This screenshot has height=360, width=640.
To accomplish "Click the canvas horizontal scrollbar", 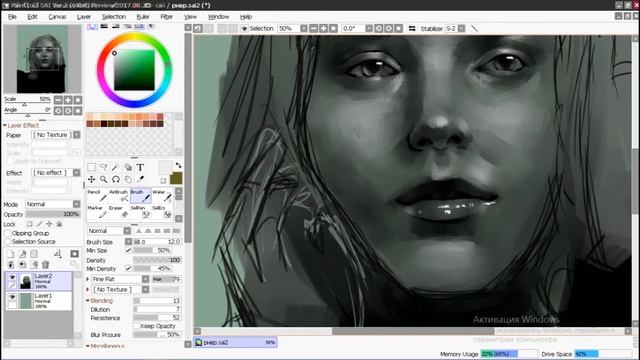I will [413, 331].
